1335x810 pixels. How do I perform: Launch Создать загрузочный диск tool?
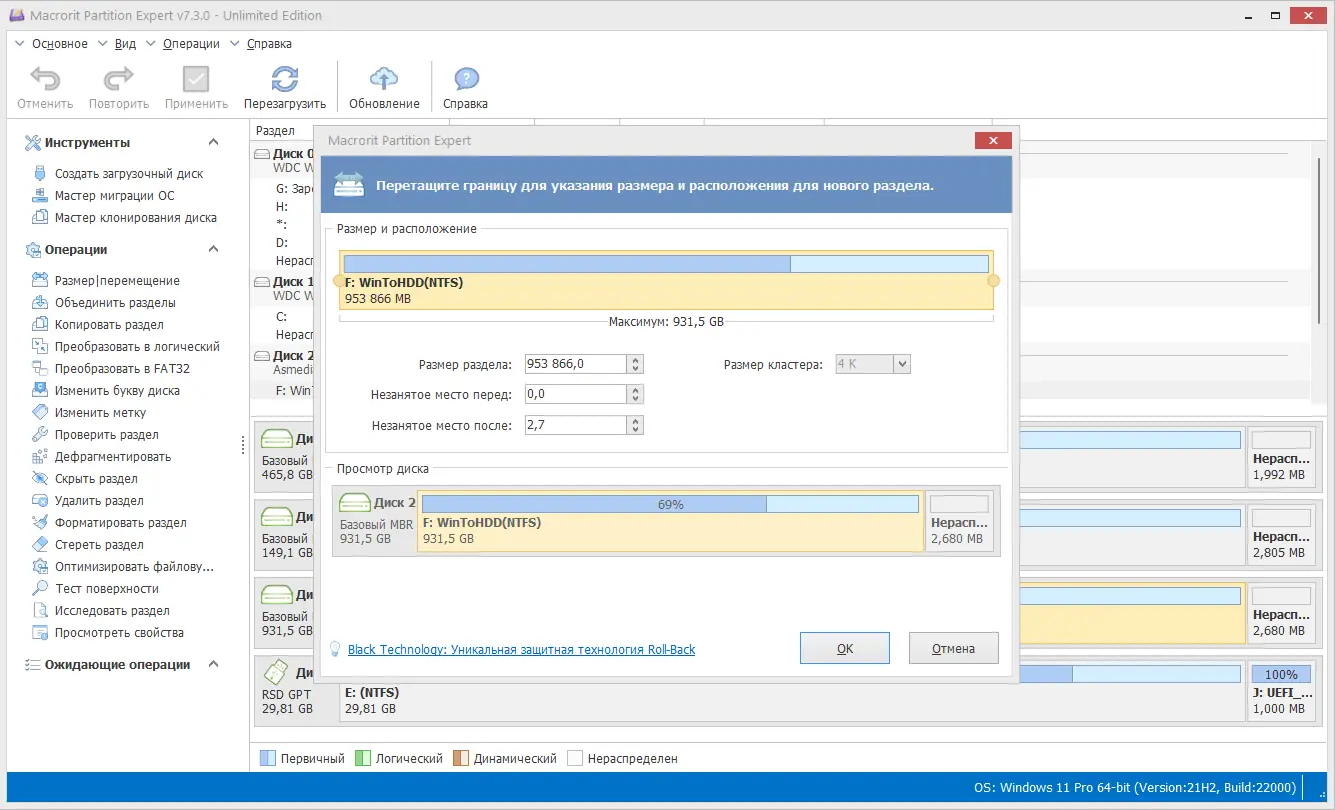point(129,174)
